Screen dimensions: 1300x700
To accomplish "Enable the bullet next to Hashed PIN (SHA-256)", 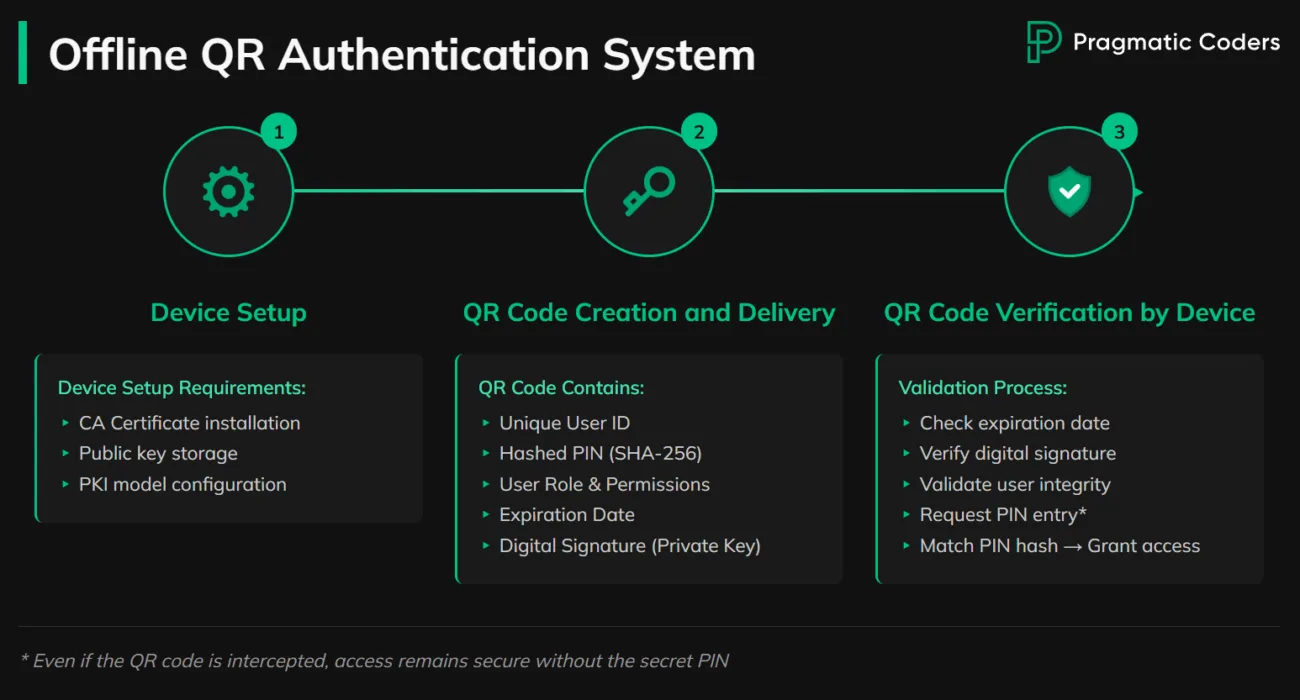I will tap(486, 454).
